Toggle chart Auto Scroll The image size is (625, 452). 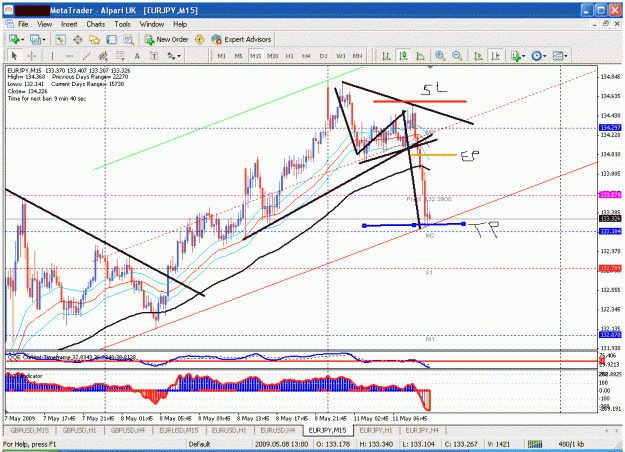tap(478, 56)
